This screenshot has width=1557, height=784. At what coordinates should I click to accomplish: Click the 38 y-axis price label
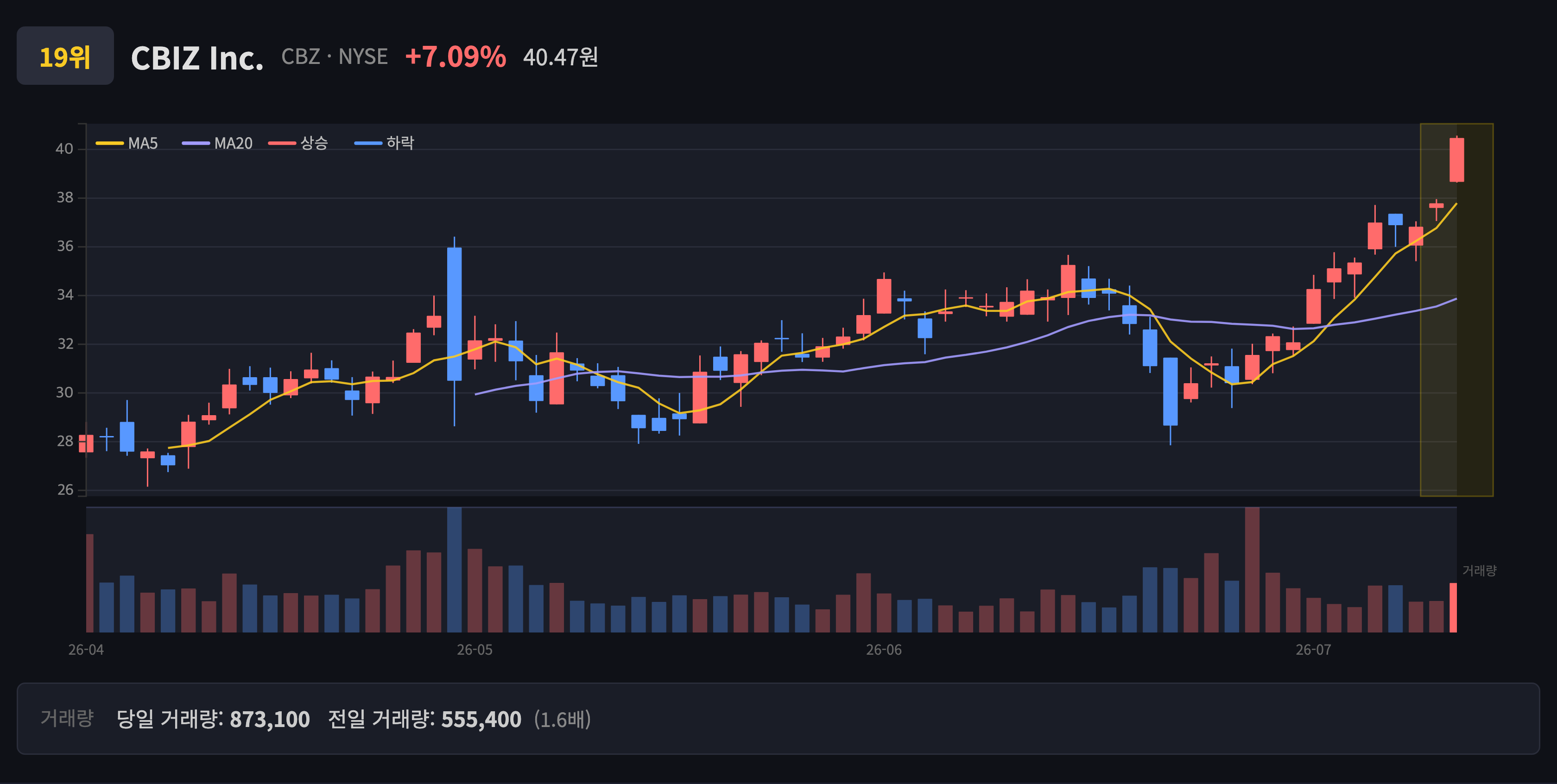[x=65, y=198]
